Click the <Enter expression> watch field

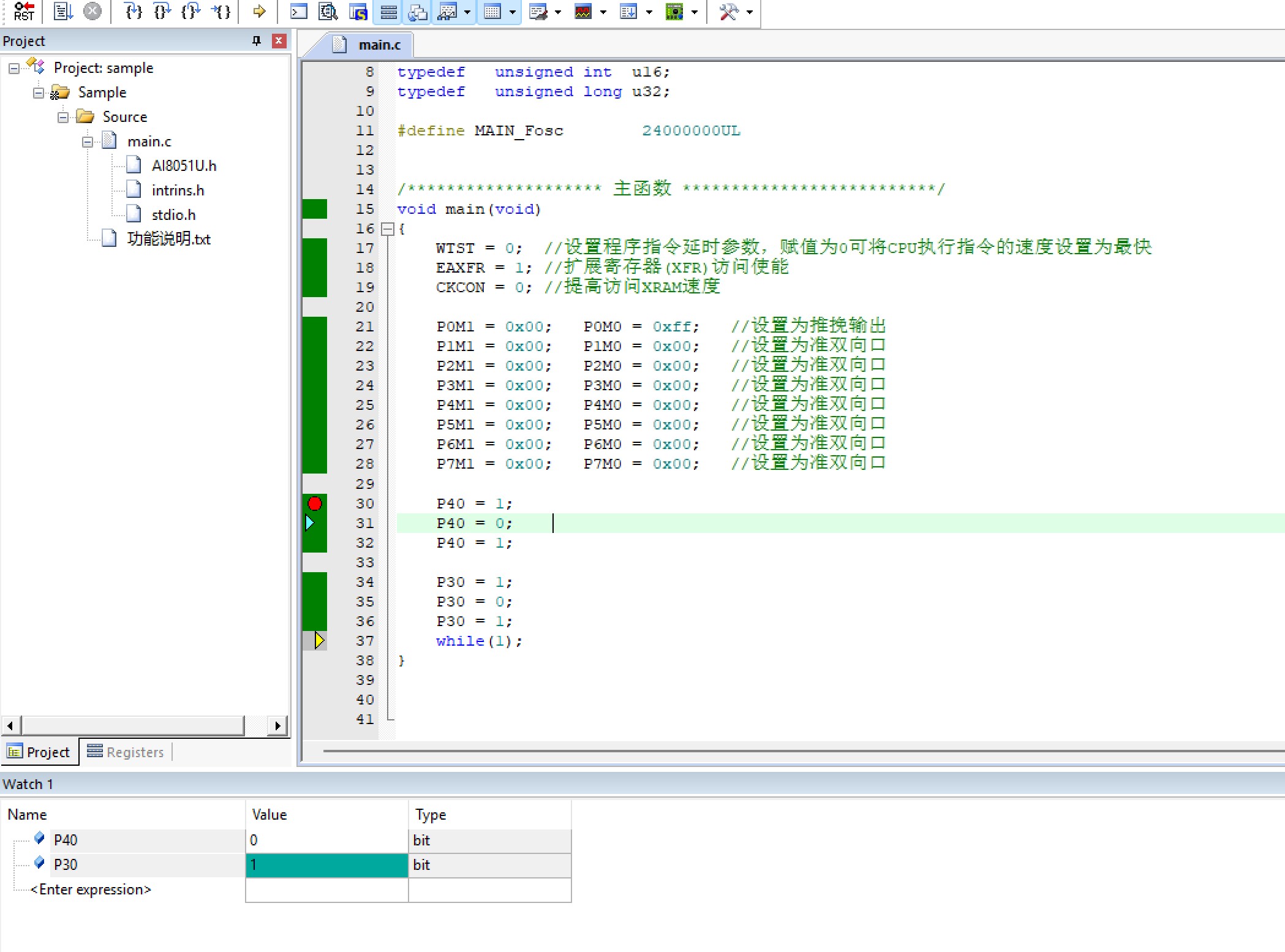click(x=91, y=889)
